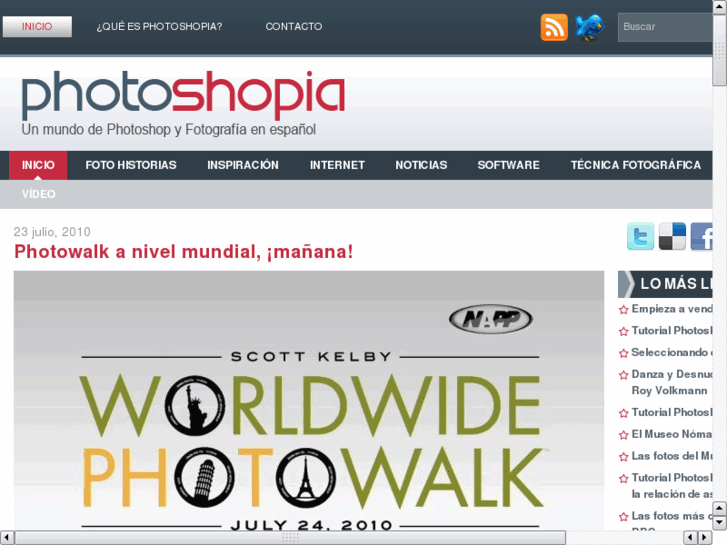Viewport: 727px width, 545px height.
Task: Share the post via the Facebook icon
Action: click(701, 236)
